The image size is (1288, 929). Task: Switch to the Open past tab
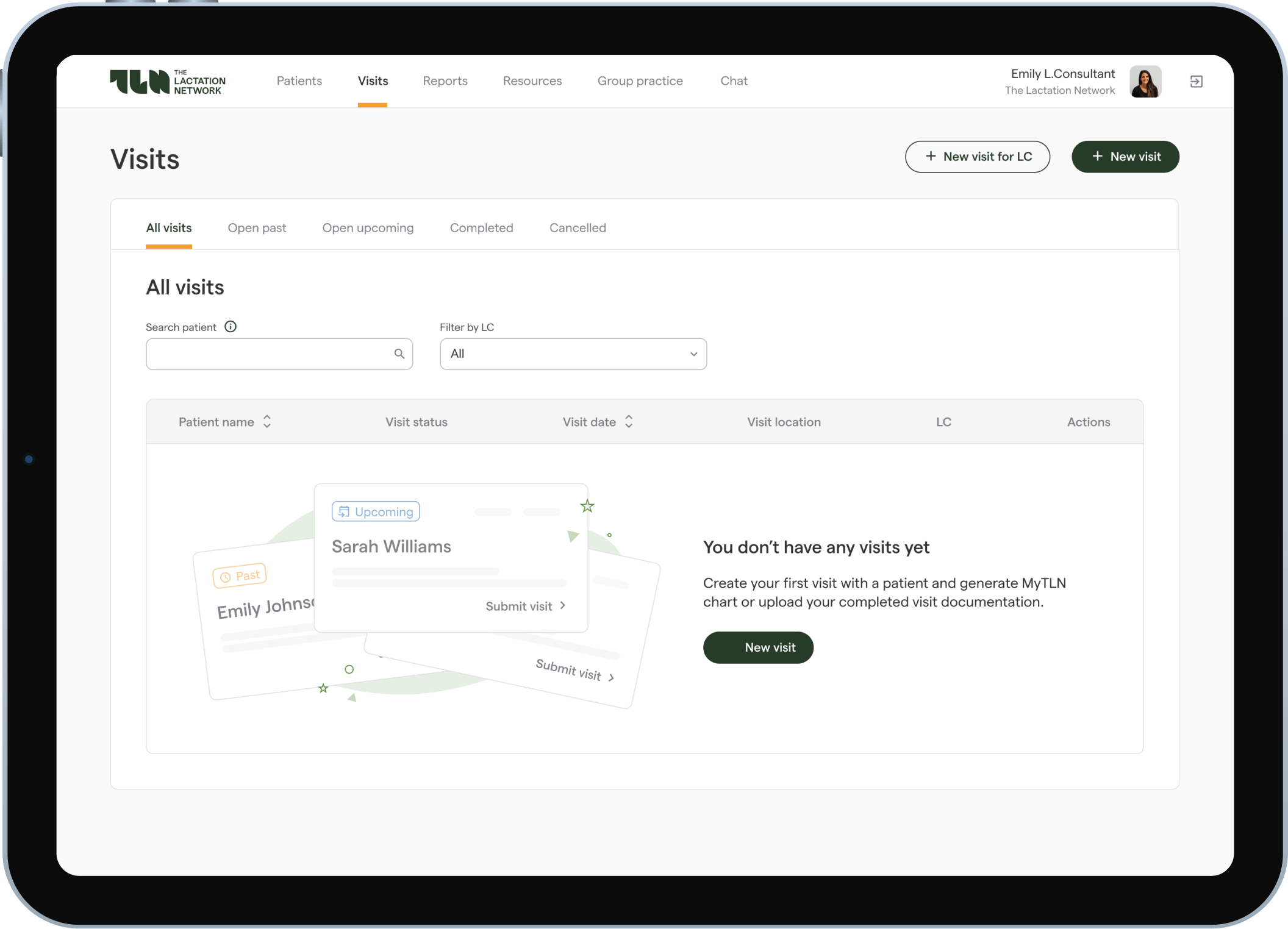point(257,228)
